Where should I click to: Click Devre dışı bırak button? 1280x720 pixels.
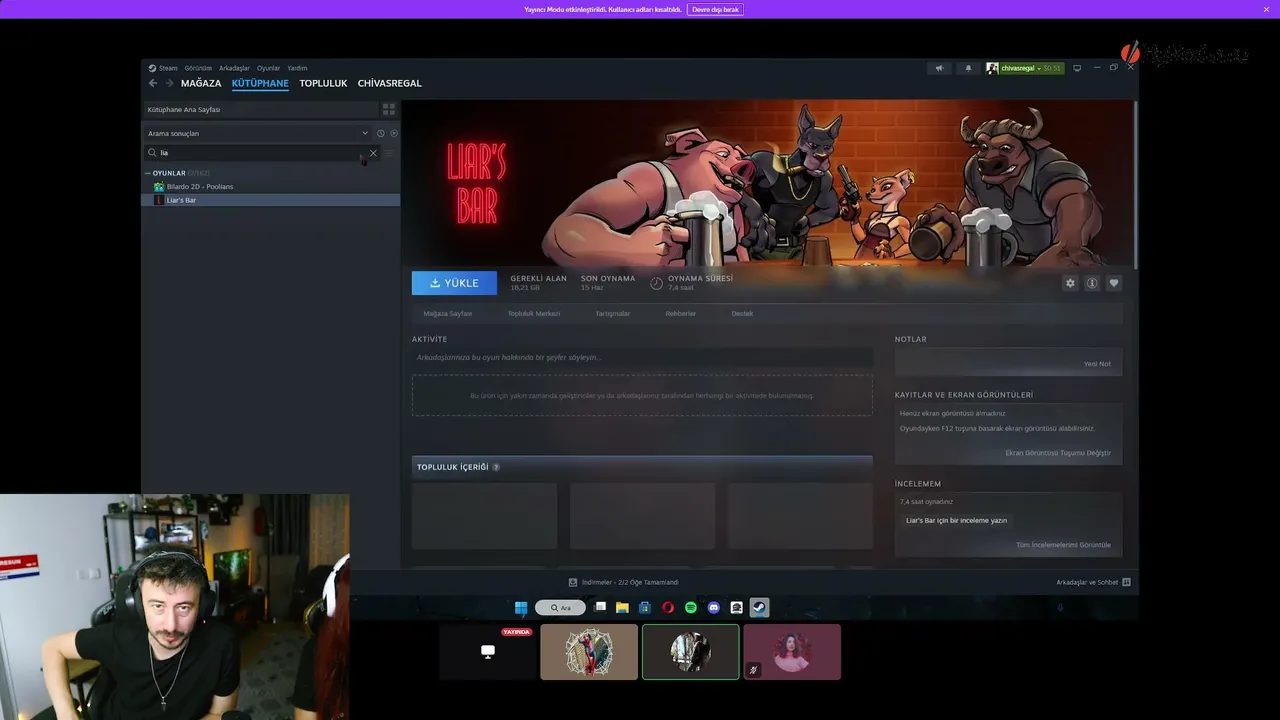(x=715, y=9)
